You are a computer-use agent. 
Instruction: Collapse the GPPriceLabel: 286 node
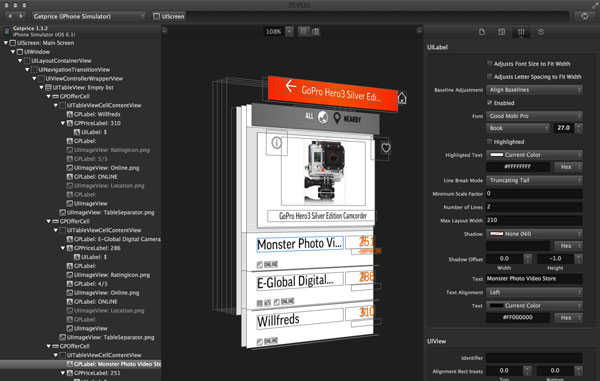click(x=63, y=248)
